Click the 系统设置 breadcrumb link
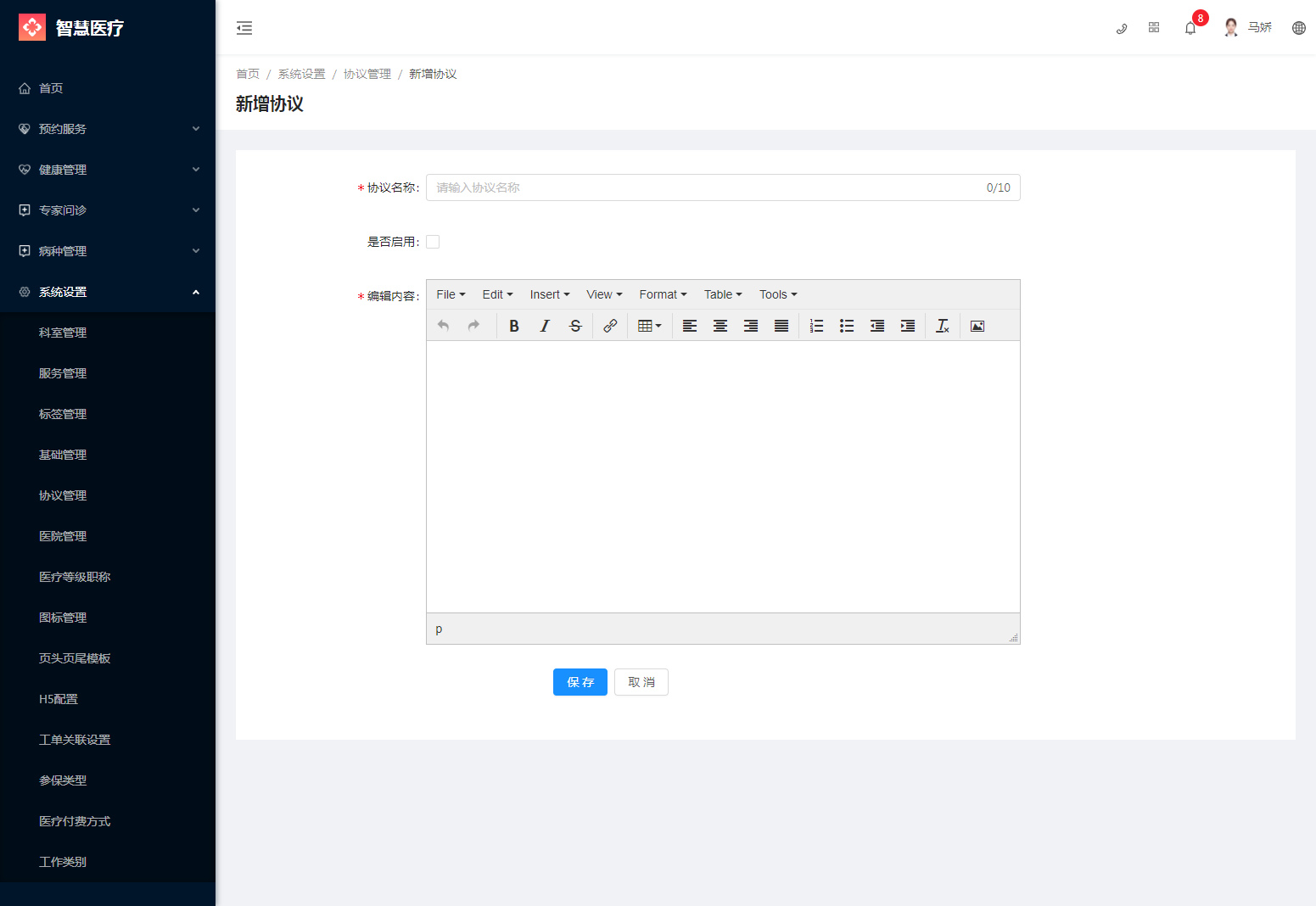This screenshot has height=906, width=1316. [302, 74]
